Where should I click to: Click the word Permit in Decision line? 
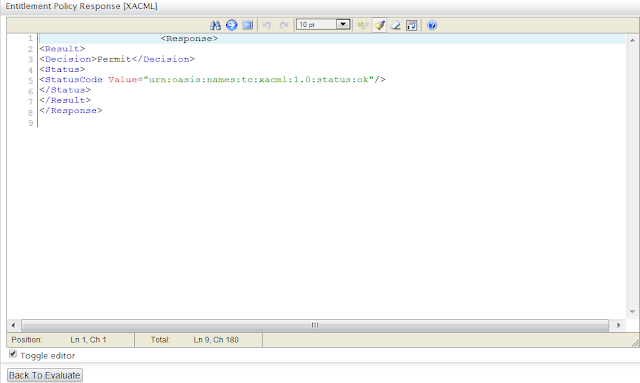tap(114, 59)
